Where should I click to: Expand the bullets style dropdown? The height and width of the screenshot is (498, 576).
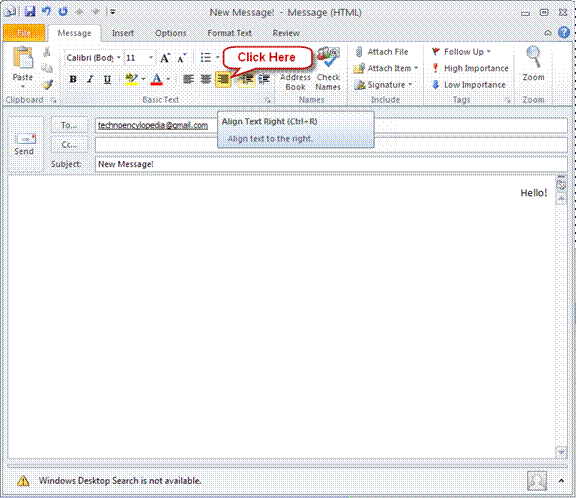pos(217,58)
